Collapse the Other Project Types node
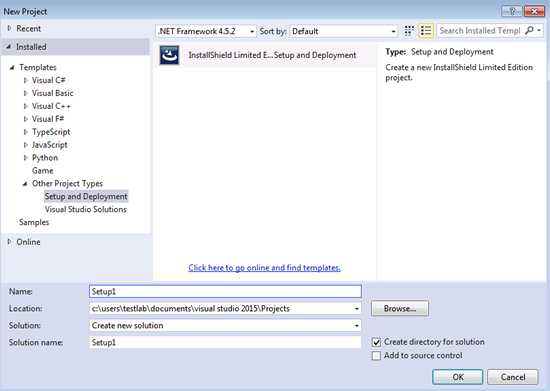 [x=25, y=184]
